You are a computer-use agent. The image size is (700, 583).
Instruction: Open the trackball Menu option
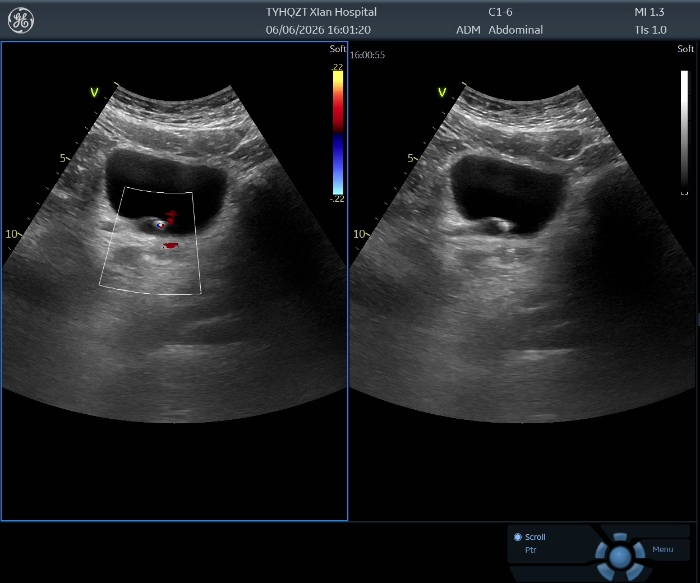click(x=662, y=550)
